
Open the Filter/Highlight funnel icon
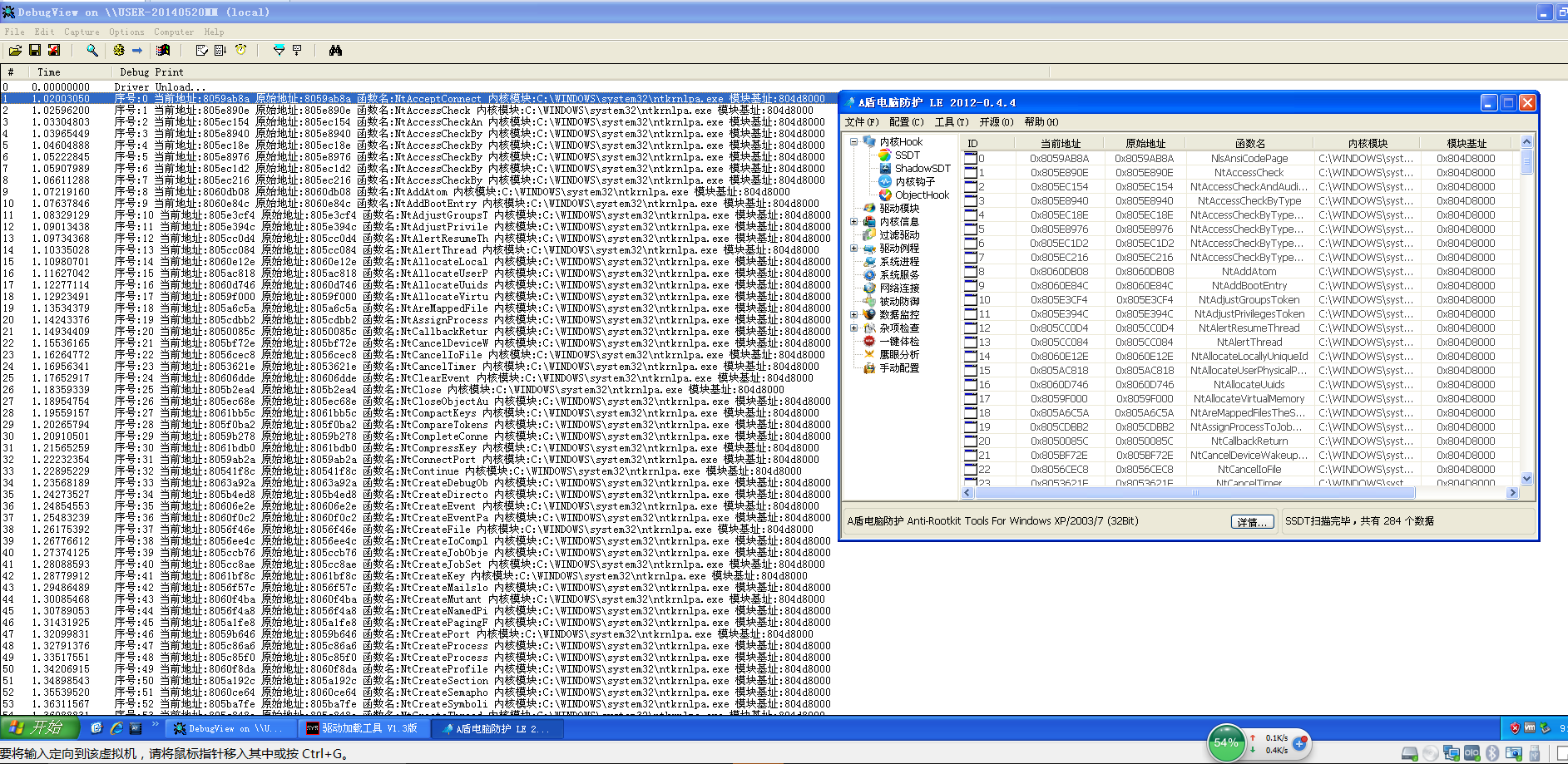pyautogui.click(x=279, y=51)
